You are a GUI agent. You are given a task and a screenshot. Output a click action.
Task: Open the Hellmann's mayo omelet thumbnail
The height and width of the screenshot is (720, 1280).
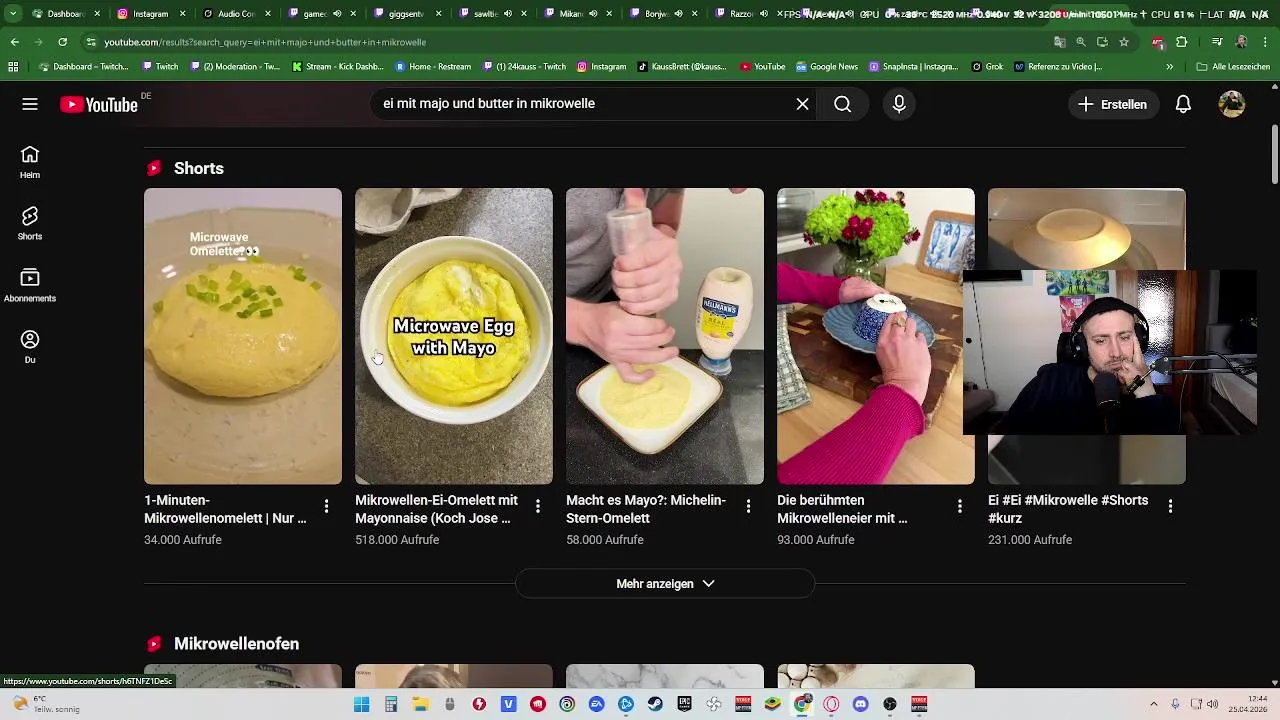pos(665,336)
